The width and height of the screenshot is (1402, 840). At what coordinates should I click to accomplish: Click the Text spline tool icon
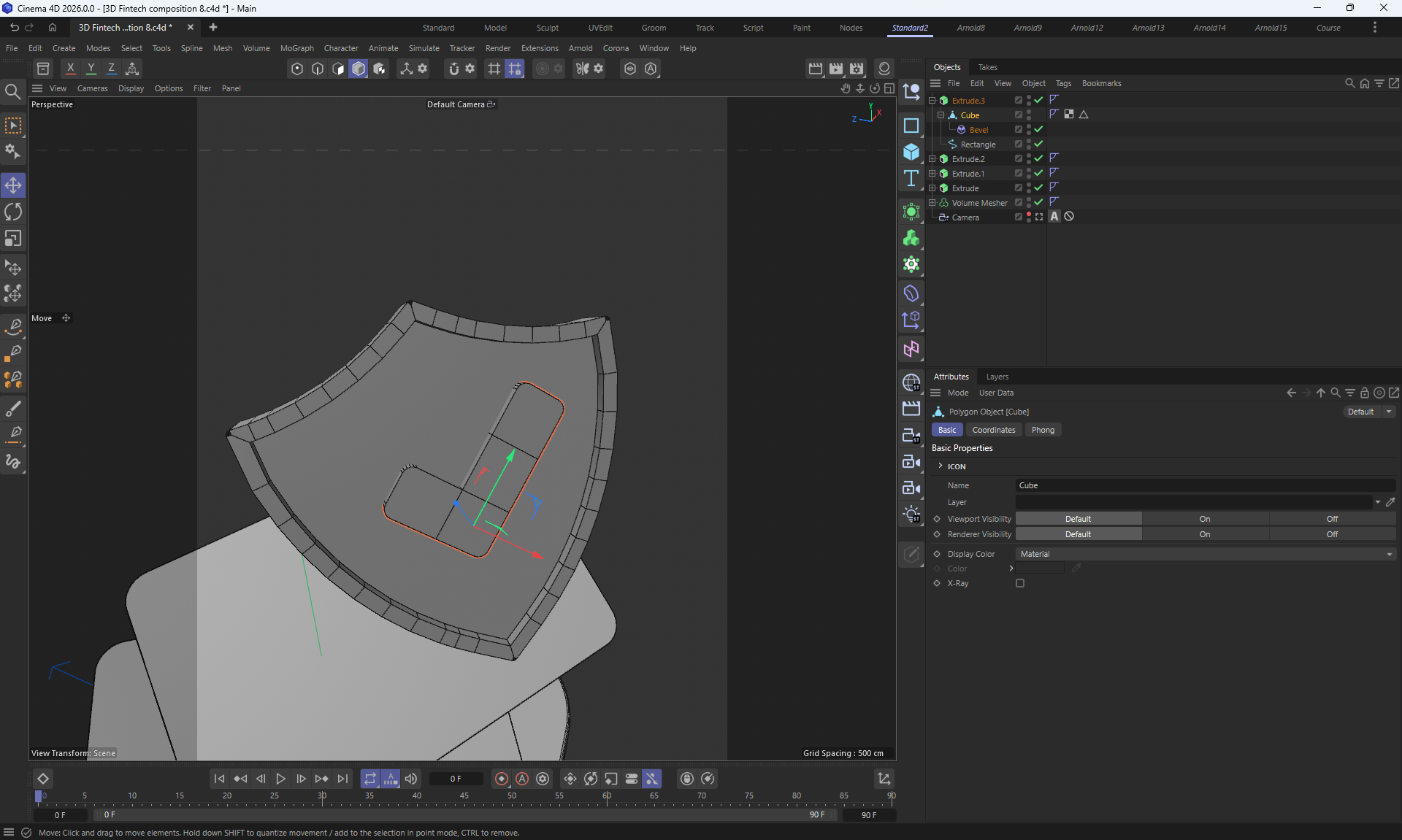pyautogui.click(x=911, y=179)
